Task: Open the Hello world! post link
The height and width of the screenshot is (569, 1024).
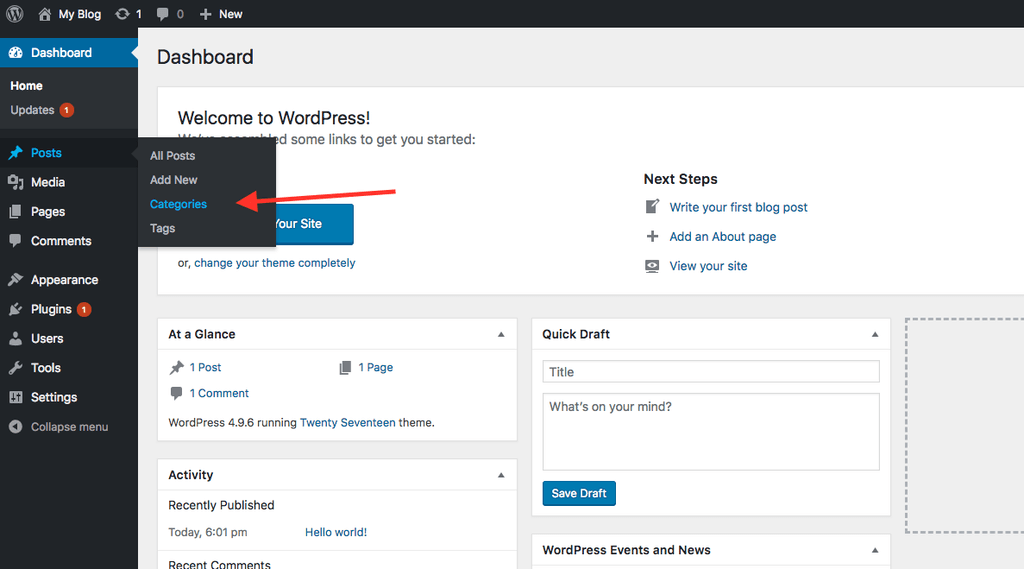Action: (336, 532)
